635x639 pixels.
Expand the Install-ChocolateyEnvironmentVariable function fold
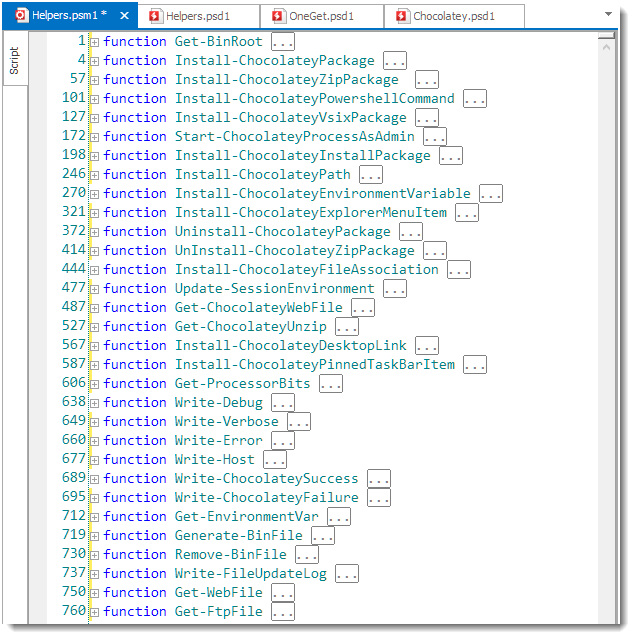click(95, 194)
